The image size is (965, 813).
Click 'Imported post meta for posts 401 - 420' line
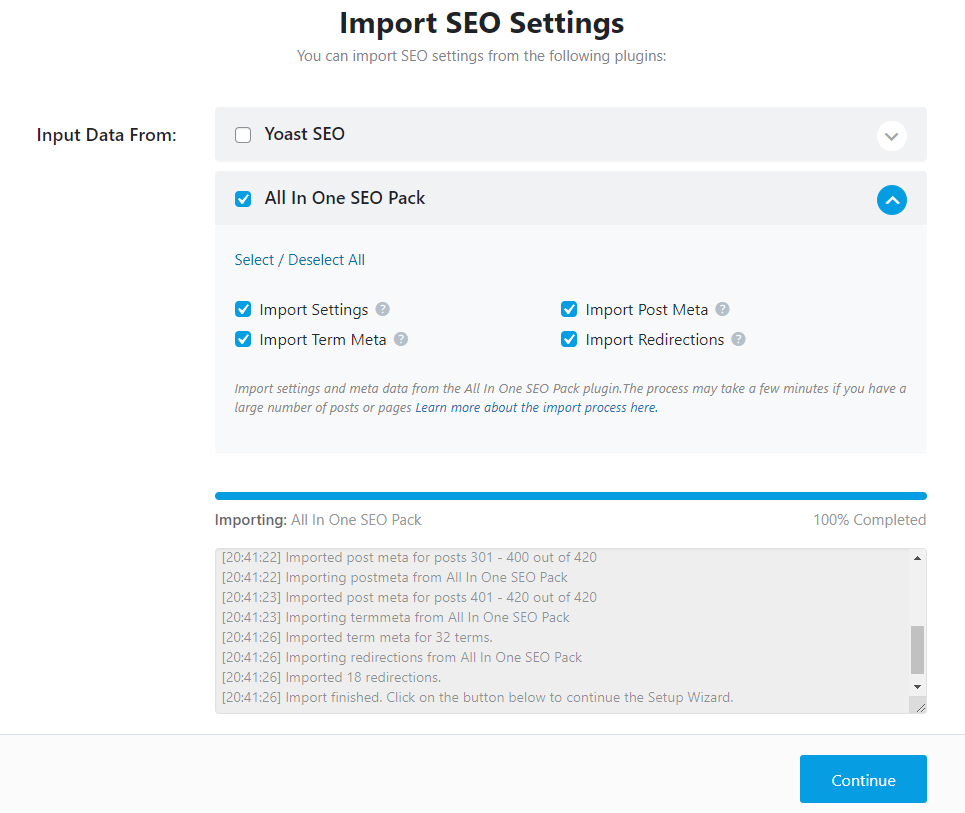pyautogui.click(x=409, y=597)
